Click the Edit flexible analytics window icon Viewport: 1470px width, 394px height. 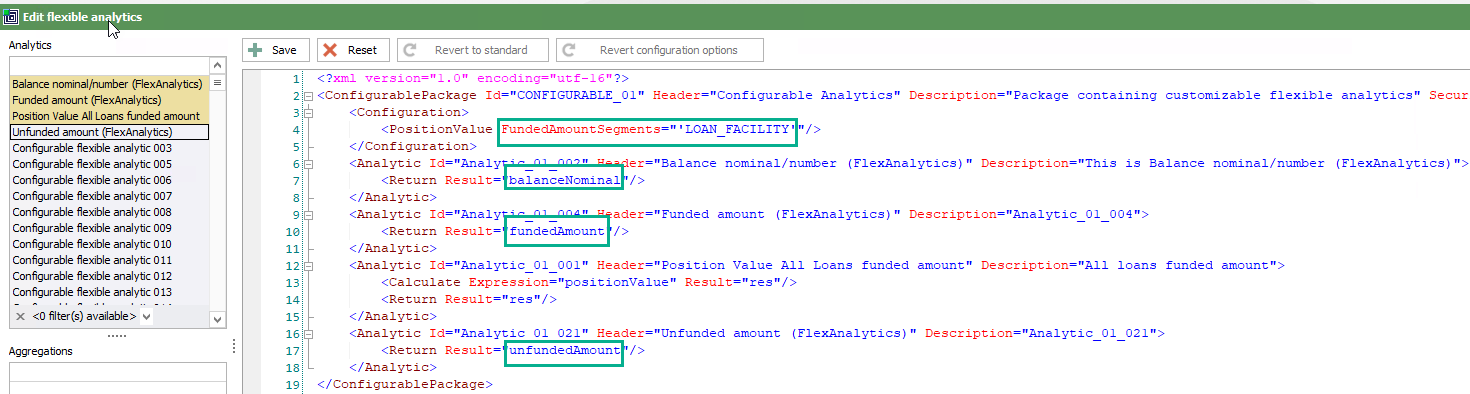click(x=10, y=17)
